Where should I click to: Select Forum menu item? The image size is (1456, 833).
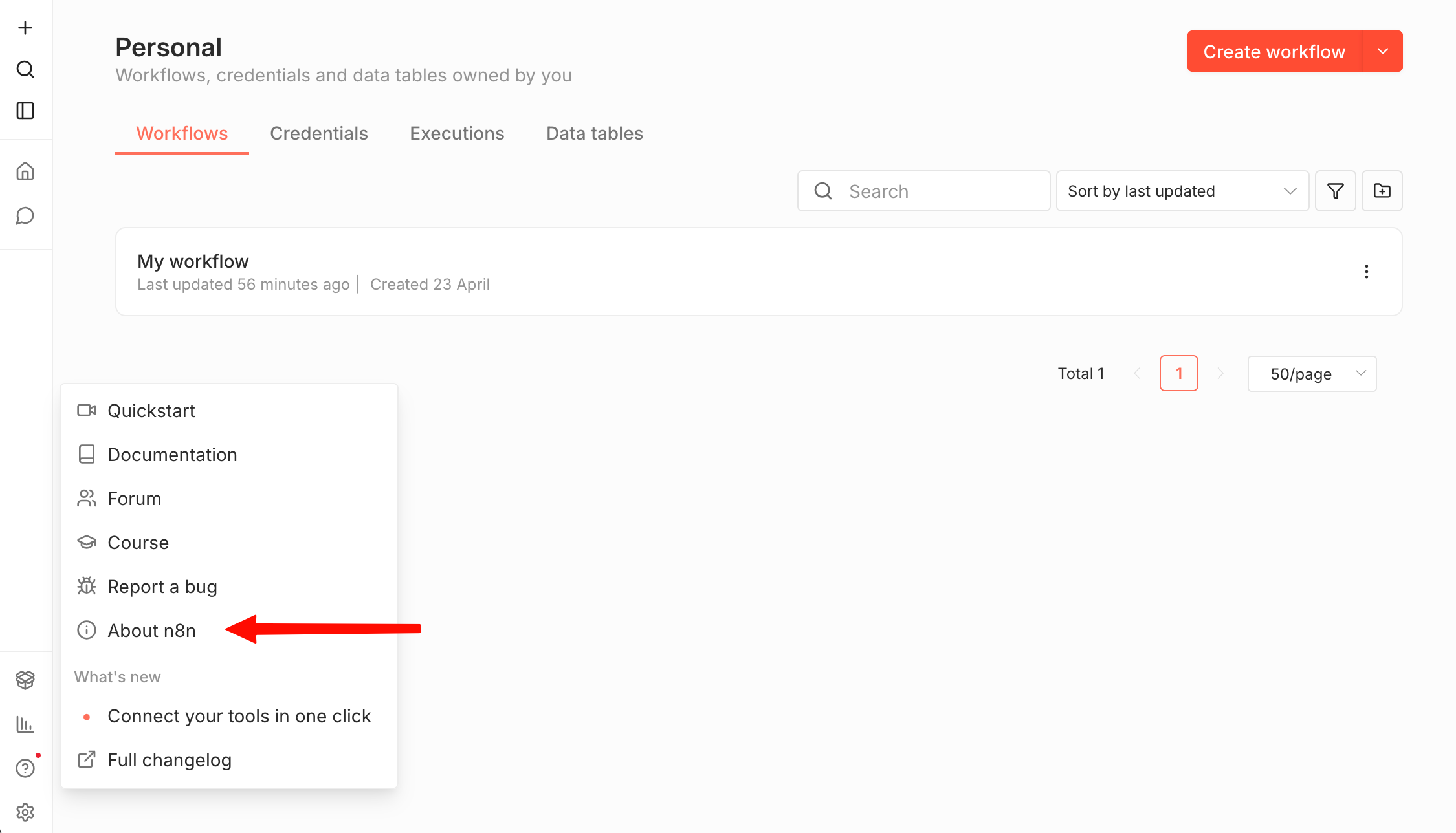point(229,499)
